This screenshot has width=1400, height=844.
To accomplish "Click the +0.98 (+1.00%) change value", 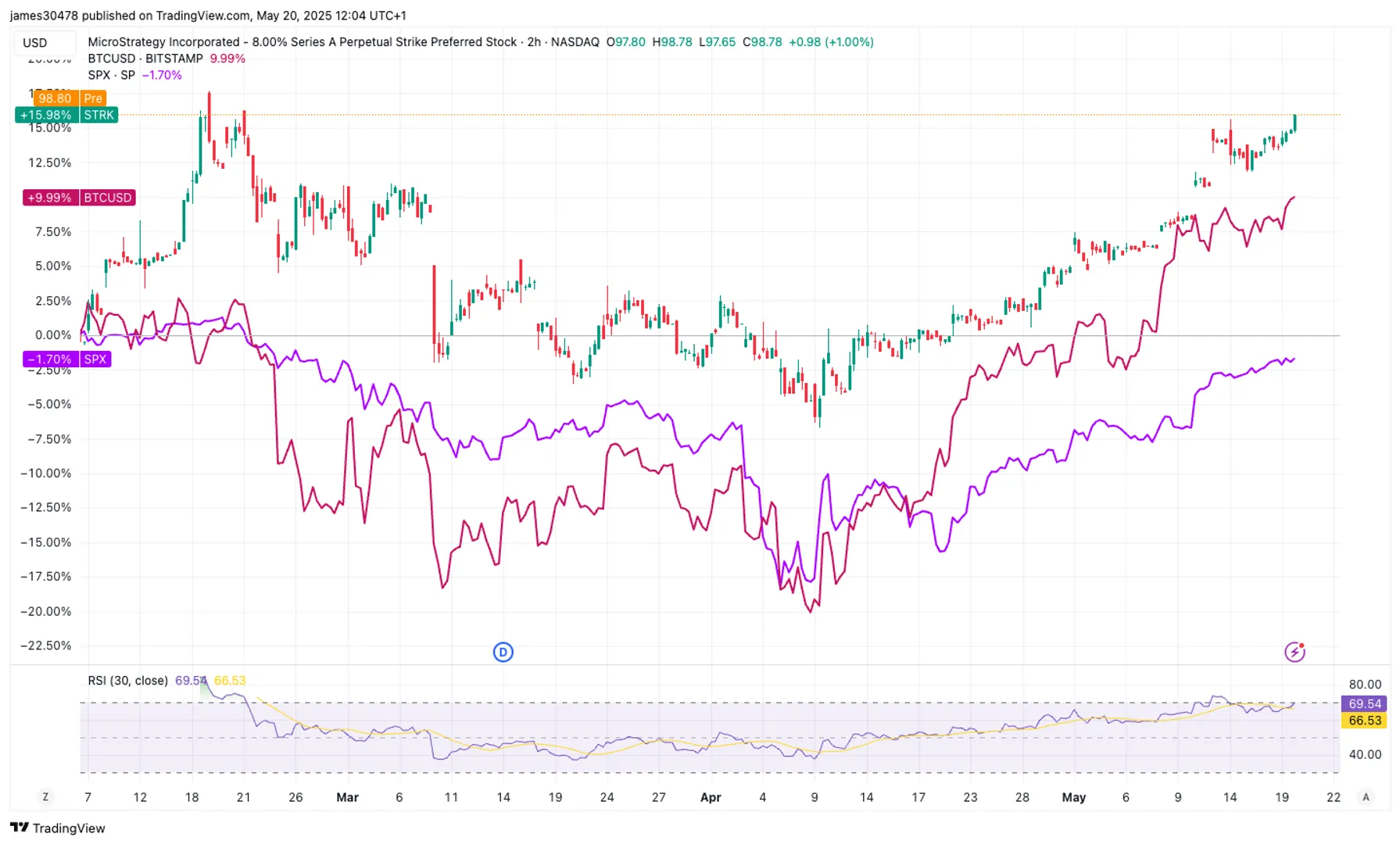I will 831,42.
